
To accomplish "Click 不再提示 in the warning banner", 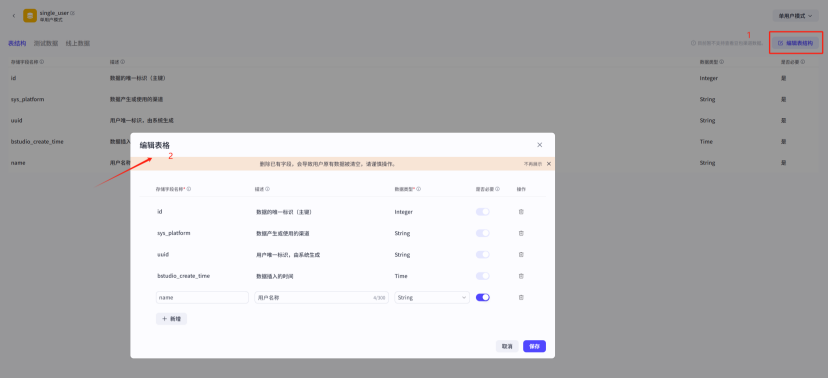I will (x=533, y=164).
